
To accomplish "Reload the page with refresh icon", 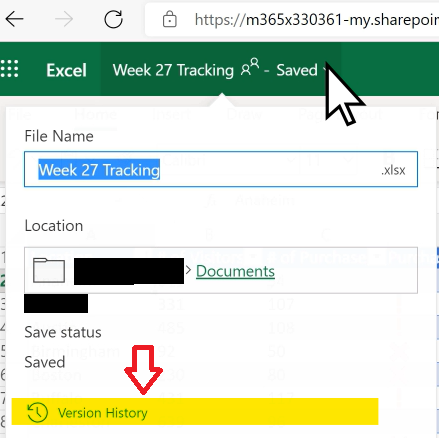I will click(113, 19).
